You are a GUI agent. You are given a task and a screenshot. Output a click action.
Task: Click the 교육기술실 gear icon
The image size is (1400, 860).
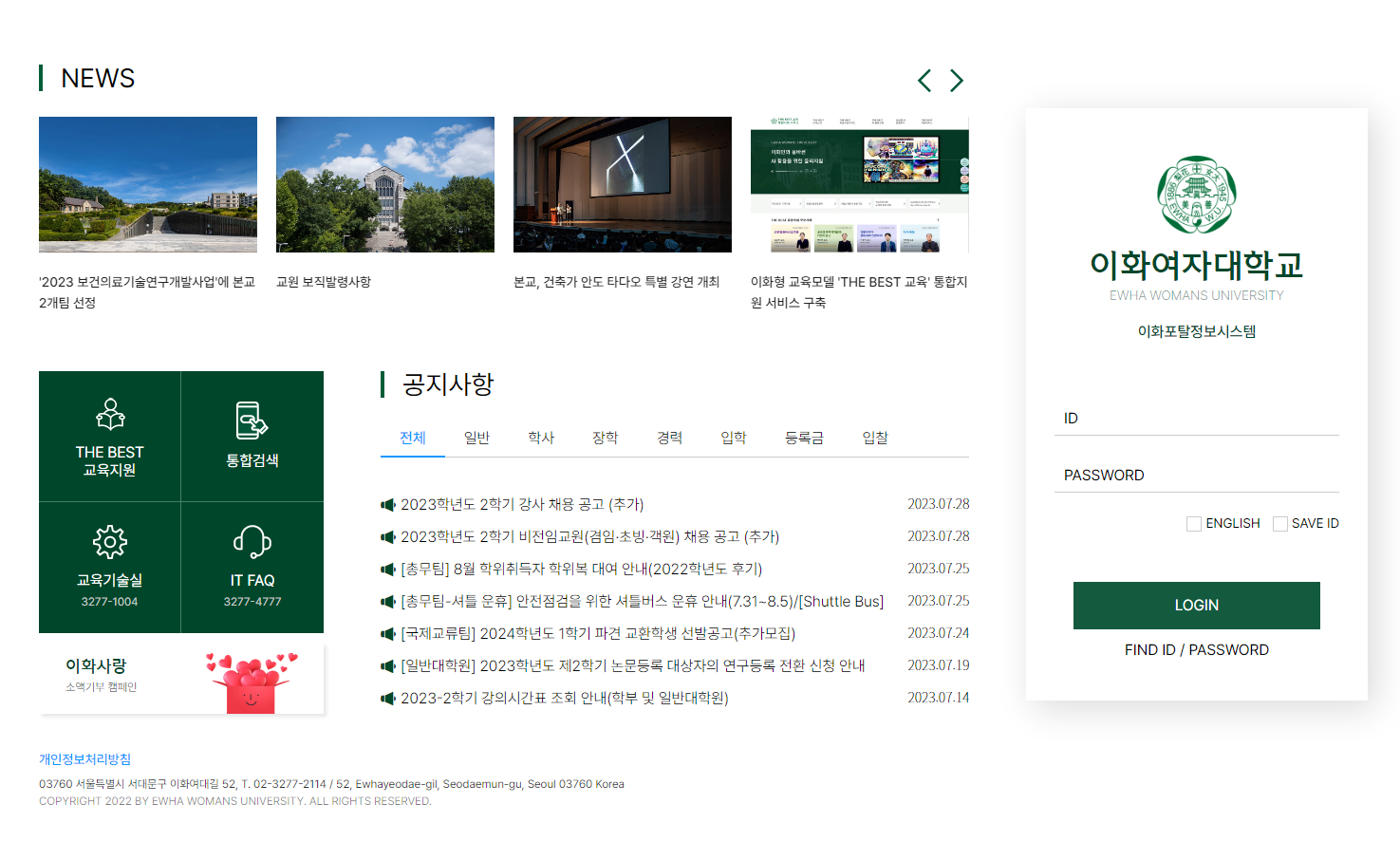(109, 541)
